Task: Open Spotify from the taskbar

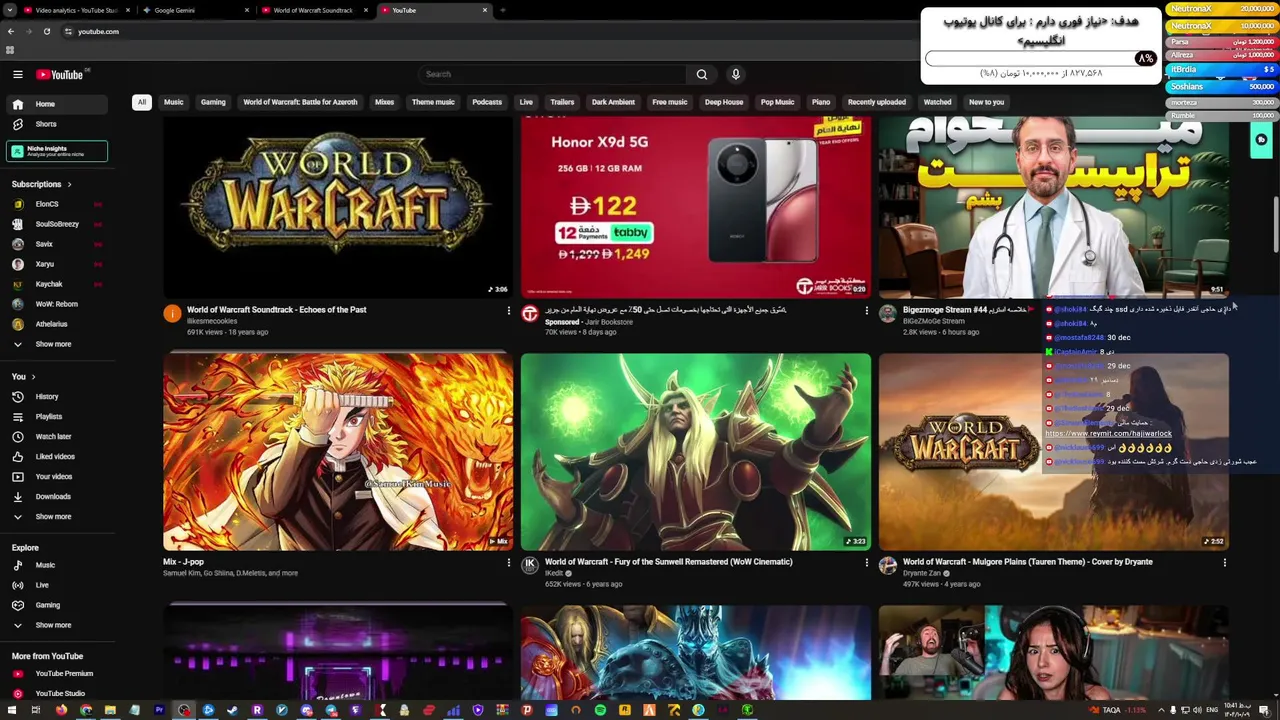Action: coord(600,710)
